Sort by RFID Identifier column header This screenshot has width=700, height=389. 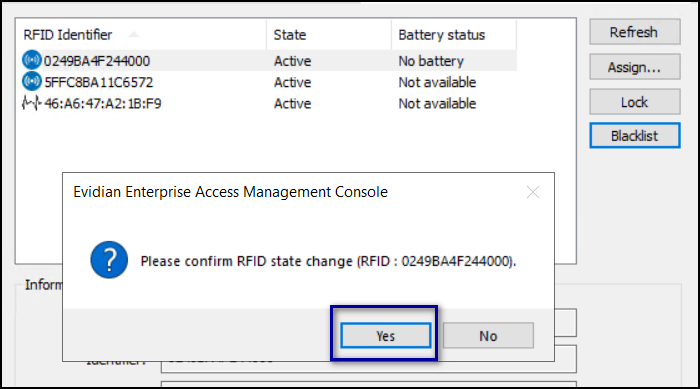(x=142, y=35)
